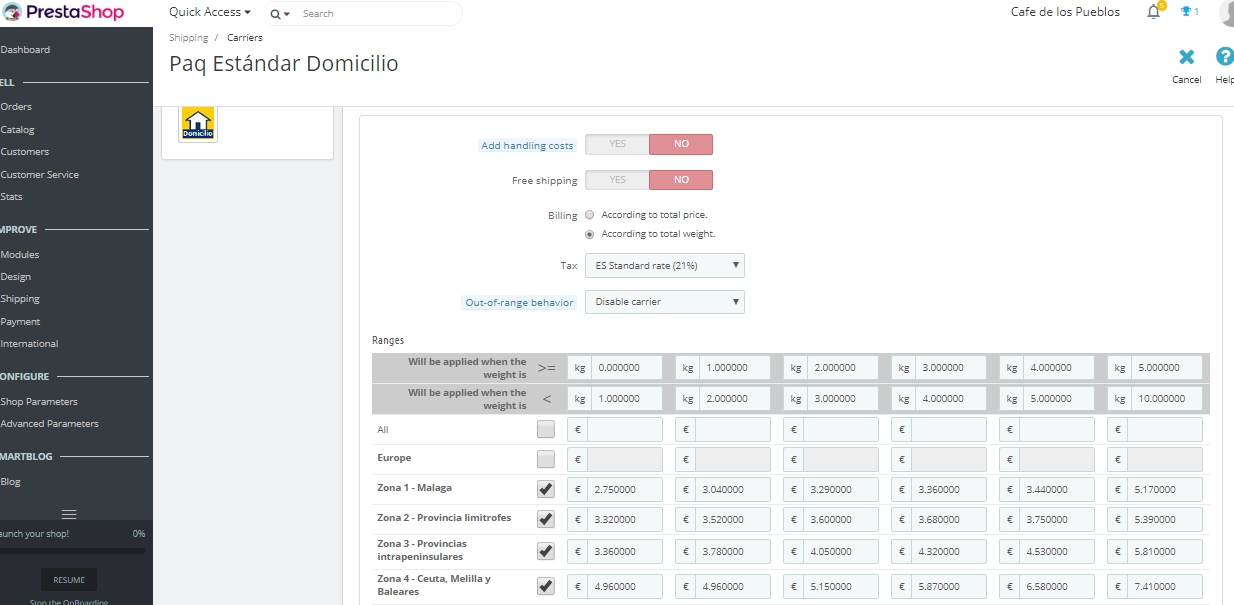
Task: Click the Zona 1 first price field
Action: click(x=625, y=490)
